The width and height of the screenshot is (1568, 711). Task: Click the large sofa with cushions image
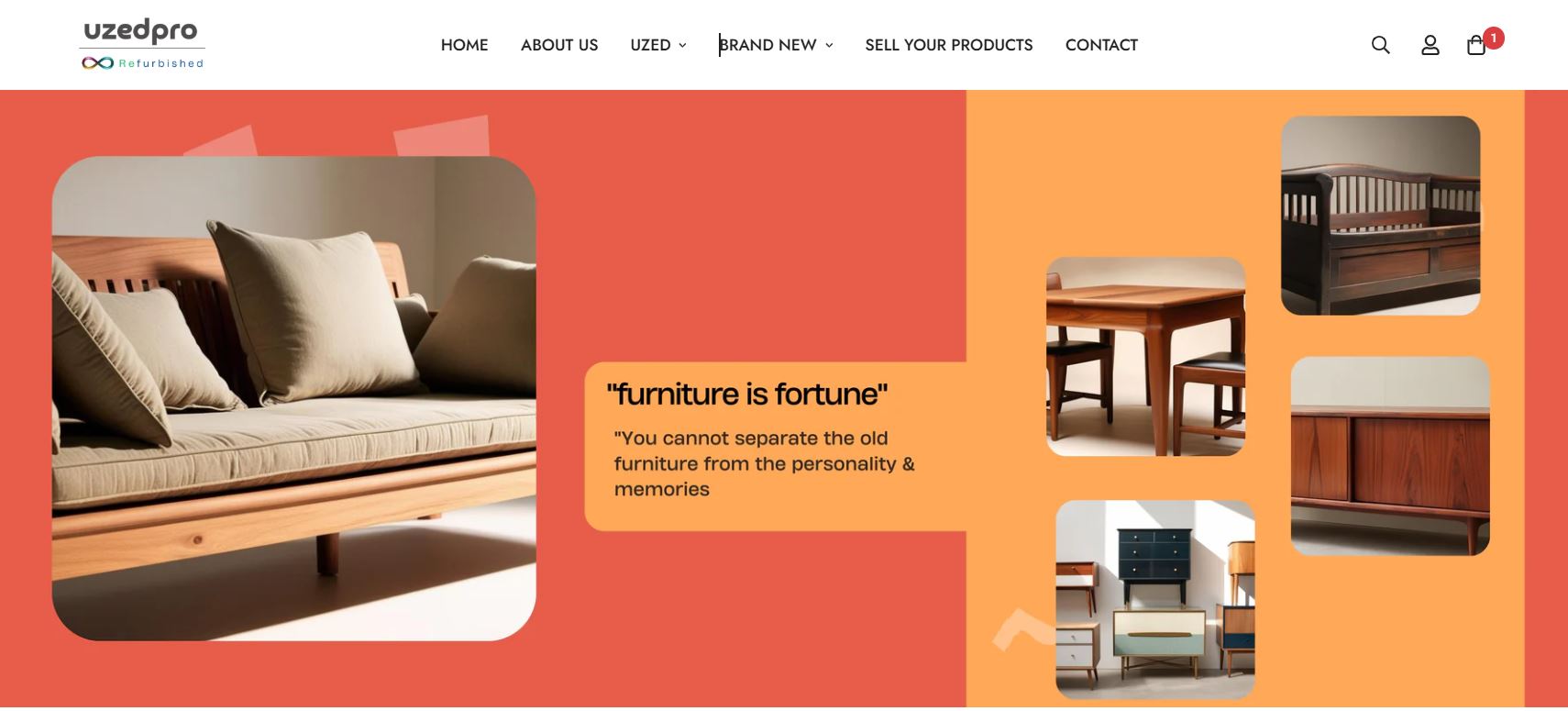point(293,398)
